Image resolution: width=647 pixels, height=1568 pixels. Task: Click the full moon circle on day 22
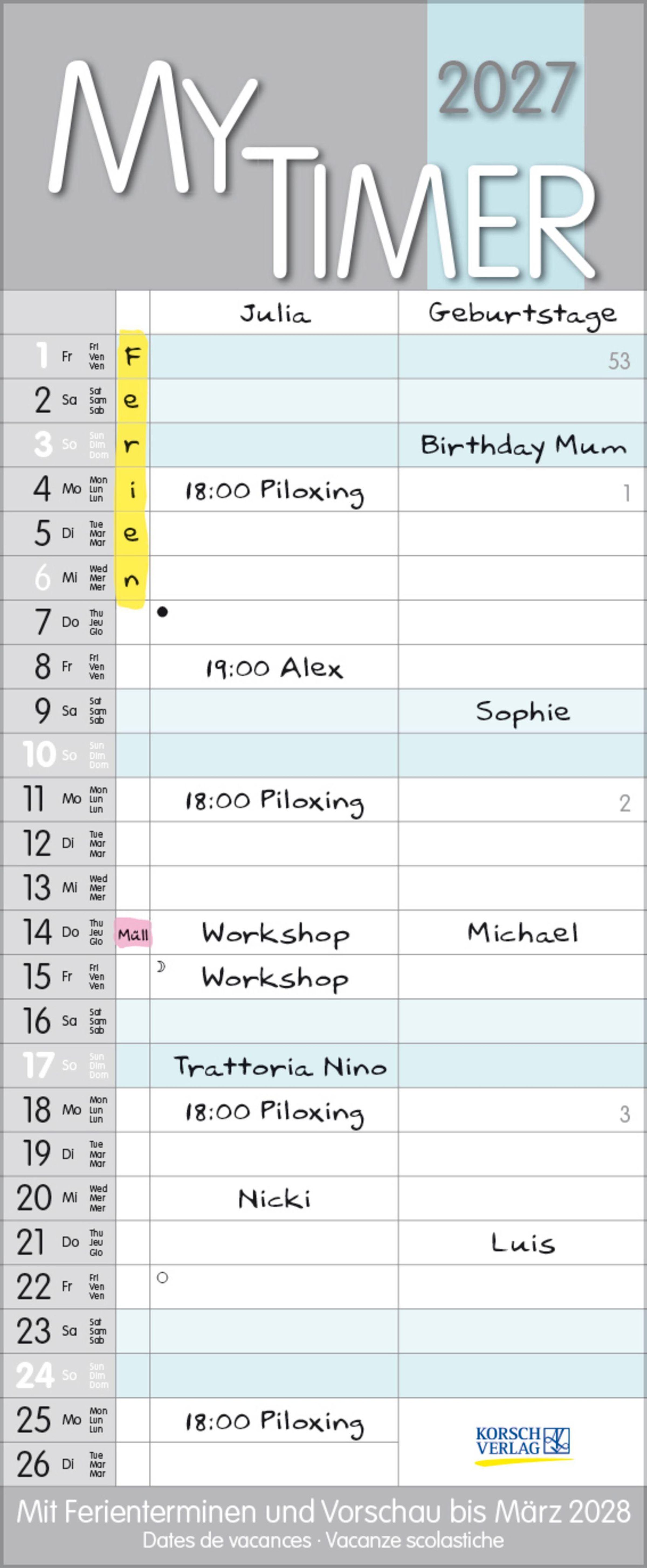tap(162, 1278)
